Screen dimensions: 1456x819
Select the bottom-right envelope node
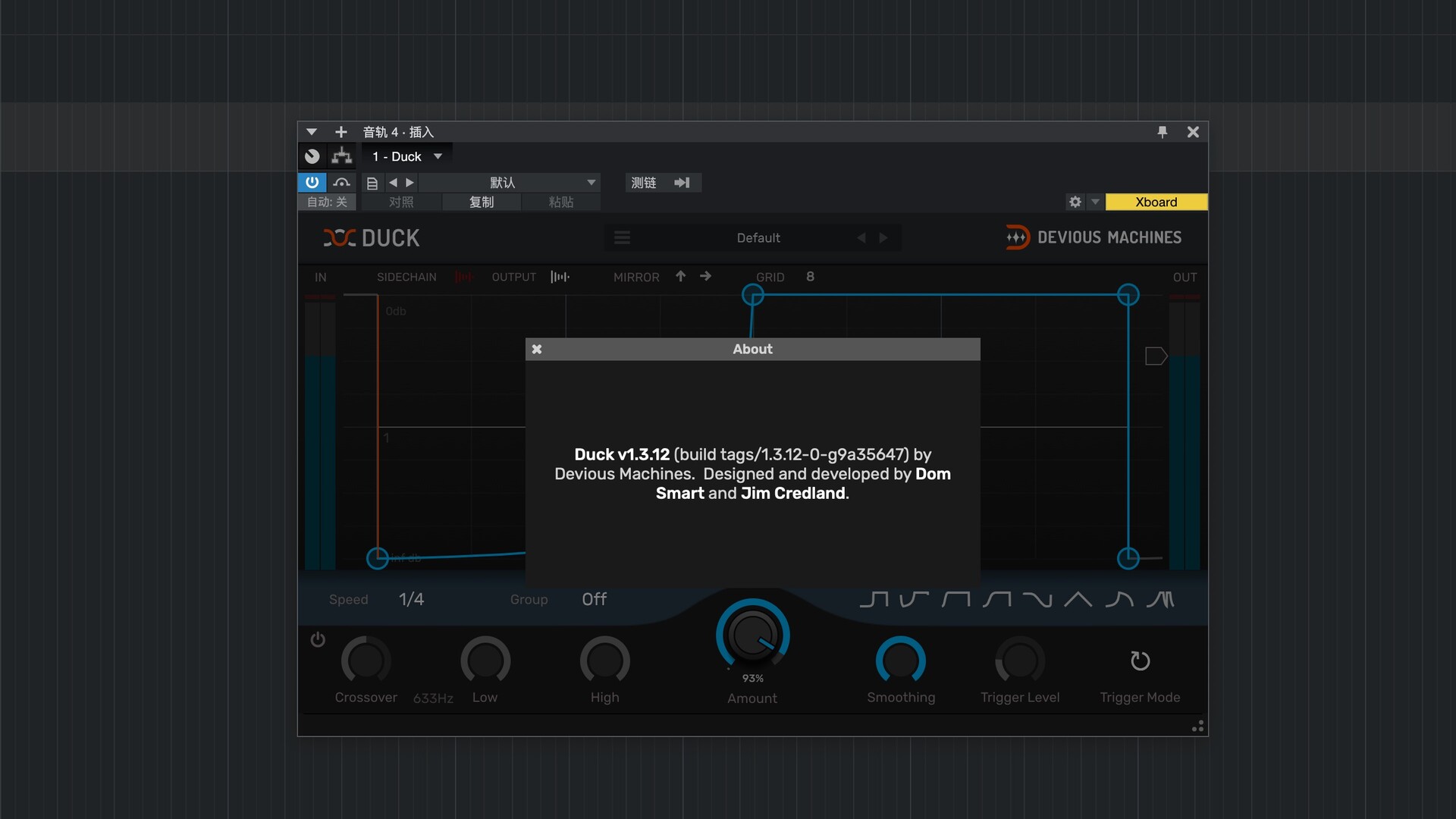[1128, 558]
